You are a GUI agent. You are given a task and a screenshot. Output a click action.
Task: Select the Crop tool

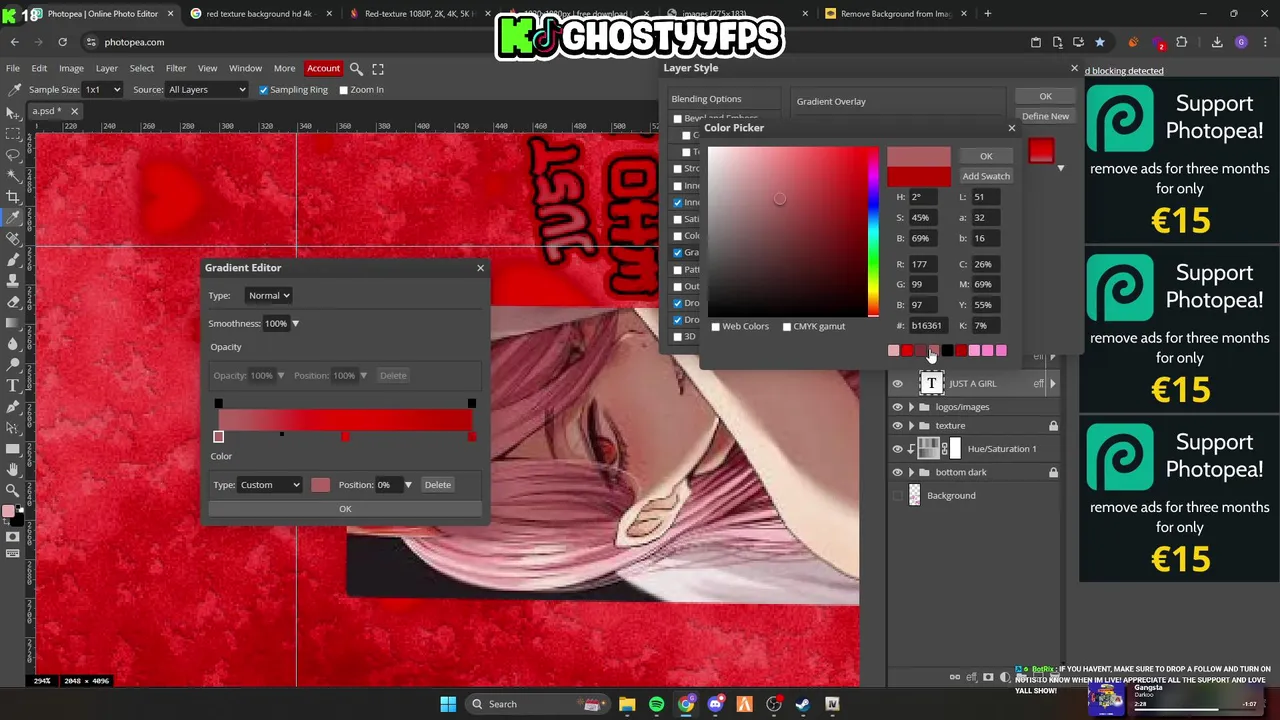(13, 196)
